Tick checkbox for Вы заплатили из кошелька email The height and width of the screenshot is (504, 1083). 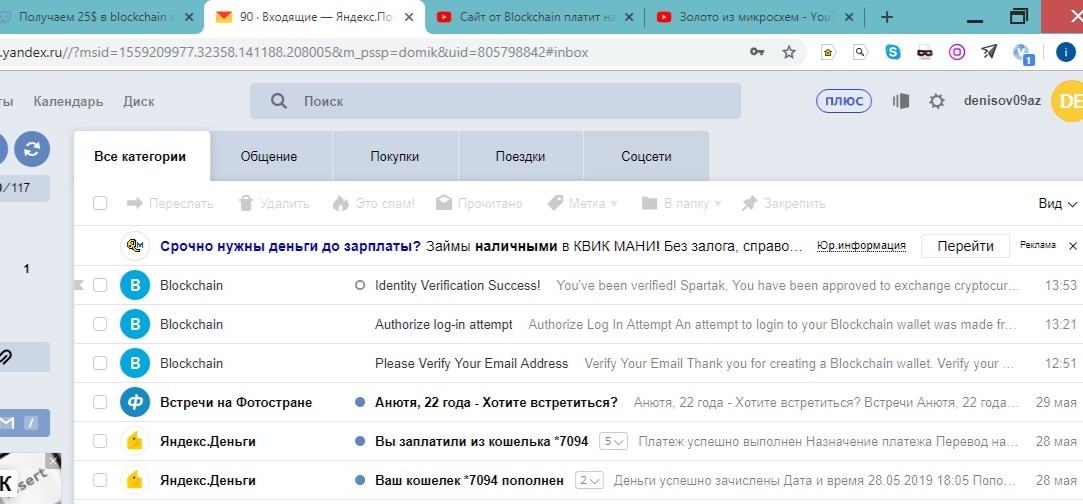coord(100,441)
